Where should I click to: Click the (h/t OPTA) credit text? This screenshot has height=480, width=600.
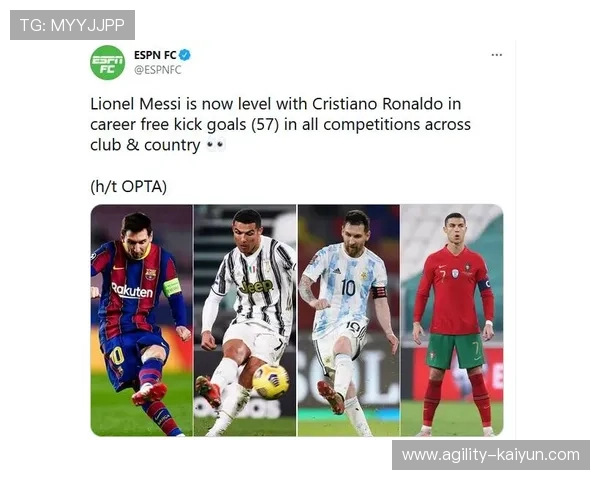tap(129, 186)
